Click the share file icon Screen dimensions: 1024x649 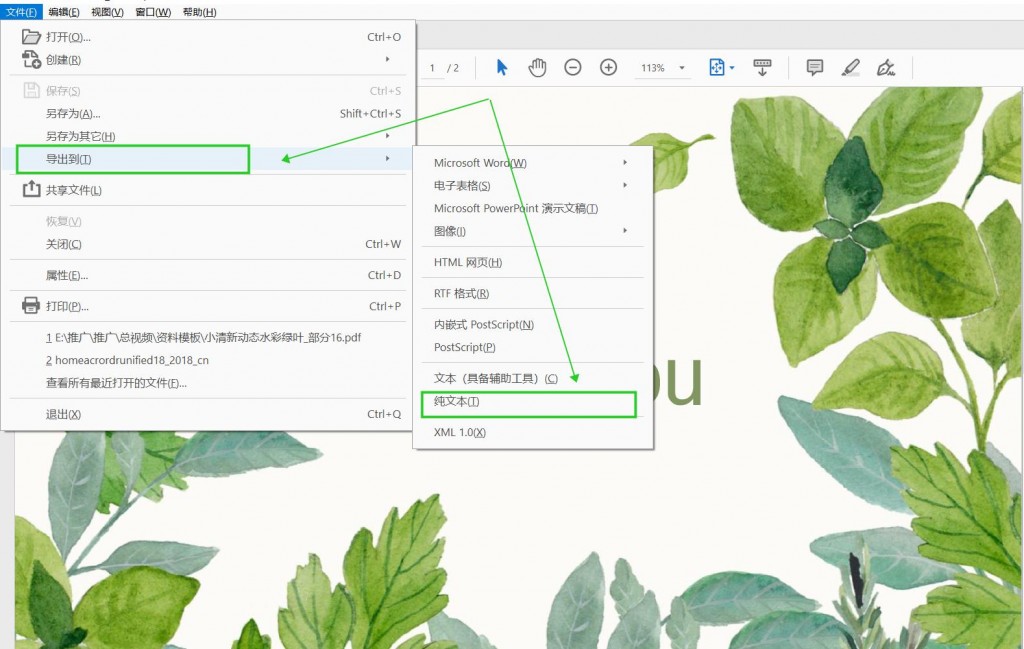[x=31, y=189]
